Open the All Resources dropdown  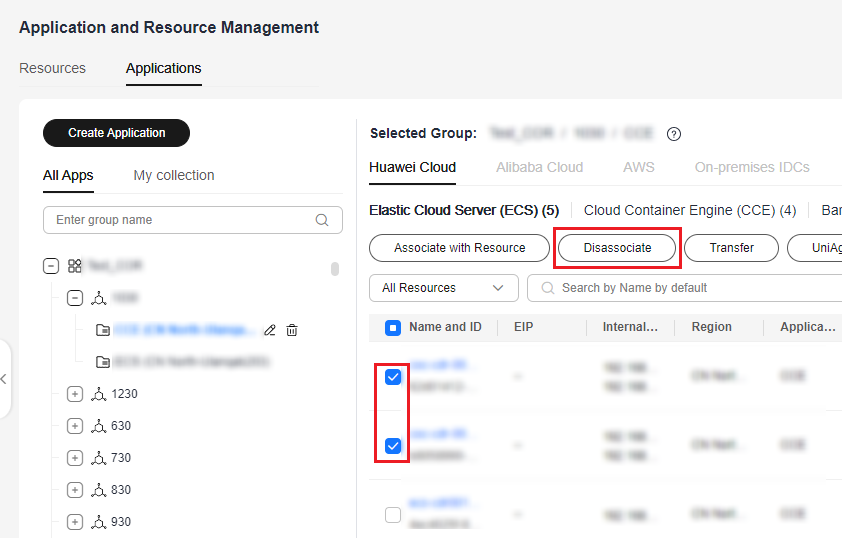coord(443,288)
